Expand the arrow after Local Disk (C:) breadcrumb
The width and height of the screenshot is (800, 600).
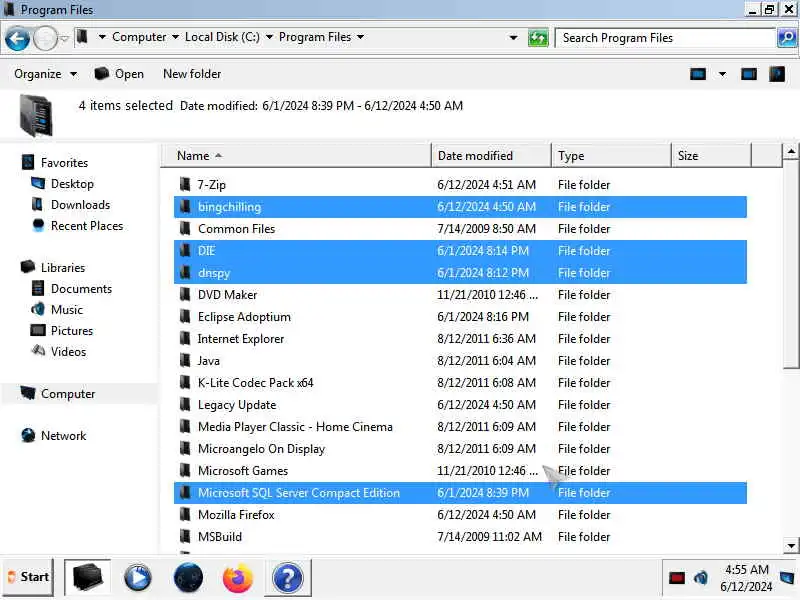269,37
